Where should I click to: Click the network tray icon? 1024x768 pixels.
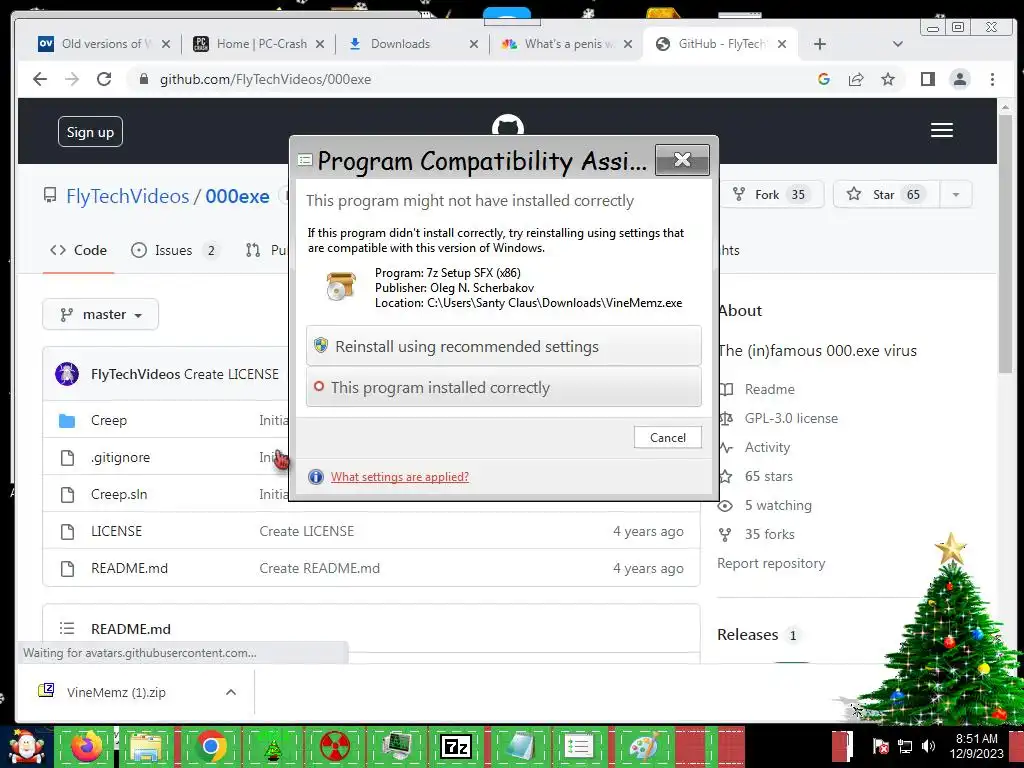coord(904,746)
